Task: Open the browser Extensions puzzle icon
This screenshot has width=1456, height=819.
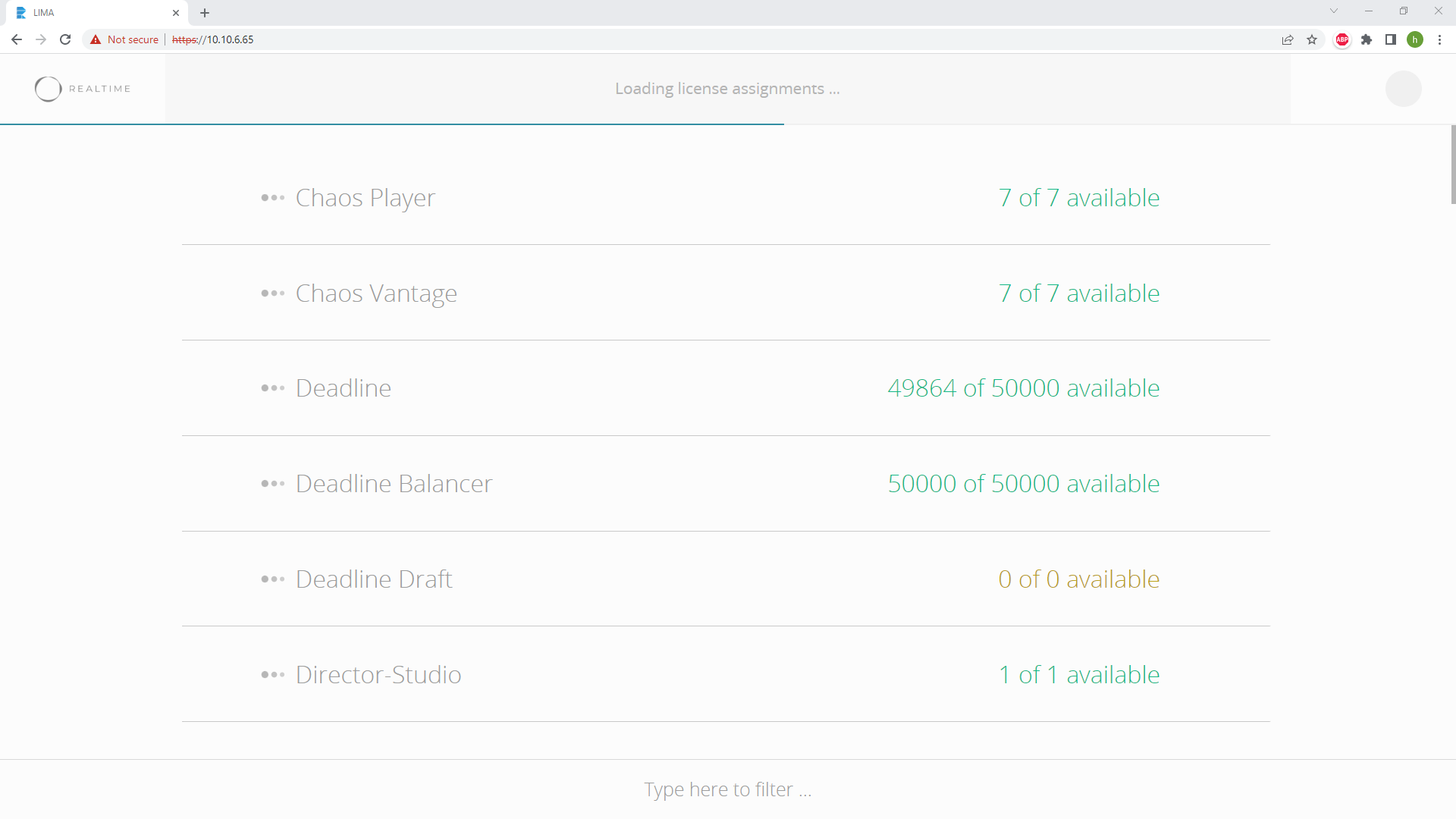Action: [x=1367, y=39]
